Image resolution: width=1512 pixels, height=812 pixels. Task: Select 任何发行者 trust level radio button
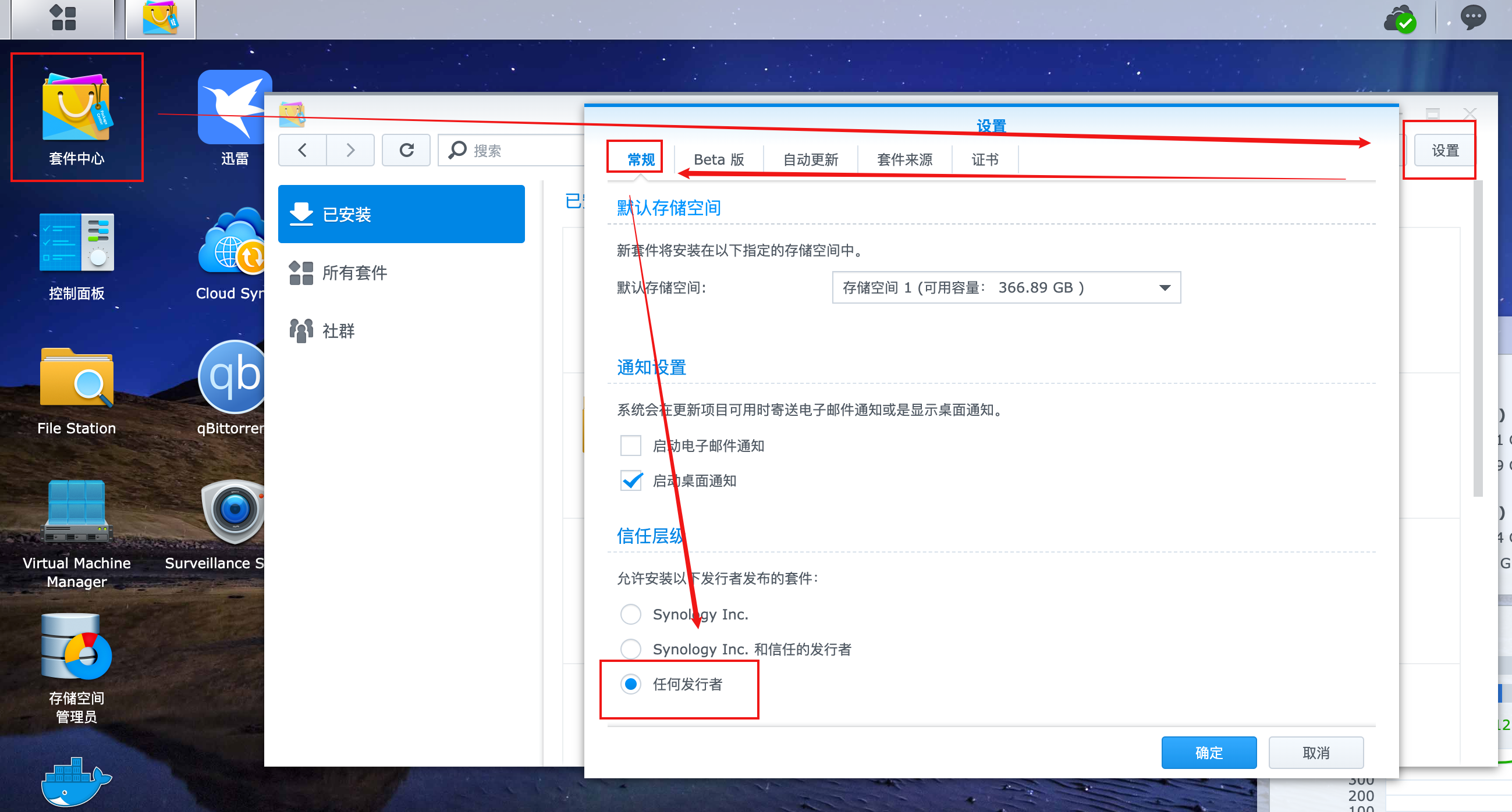tap(632, 683)
